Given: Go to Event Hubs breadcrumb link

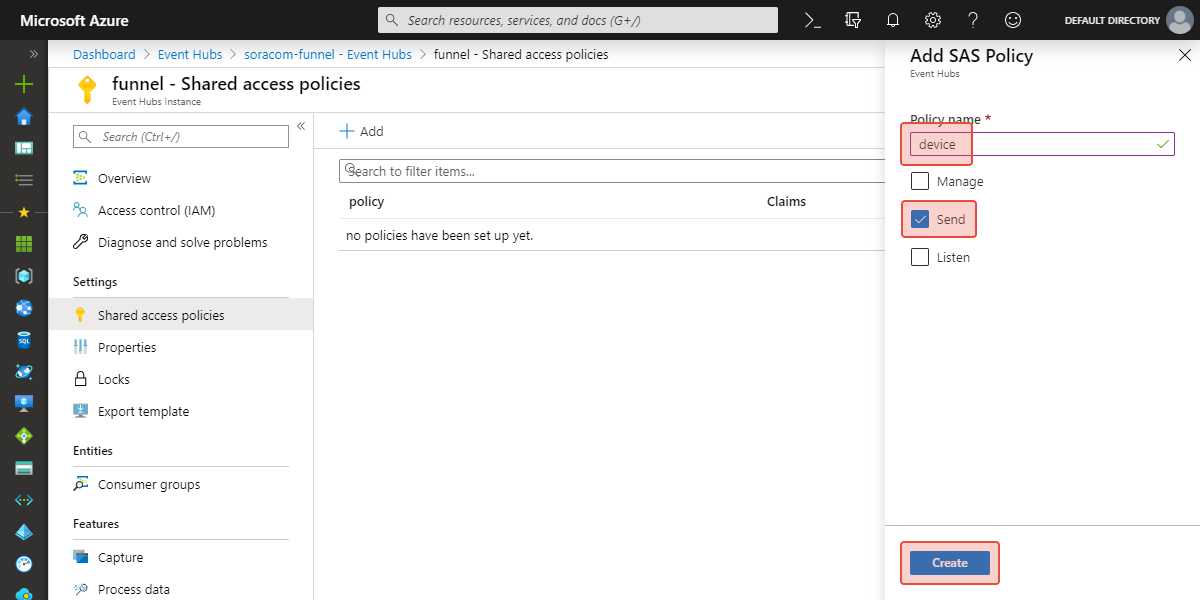Looking at the screenshot, I should [x=190, y=54].
